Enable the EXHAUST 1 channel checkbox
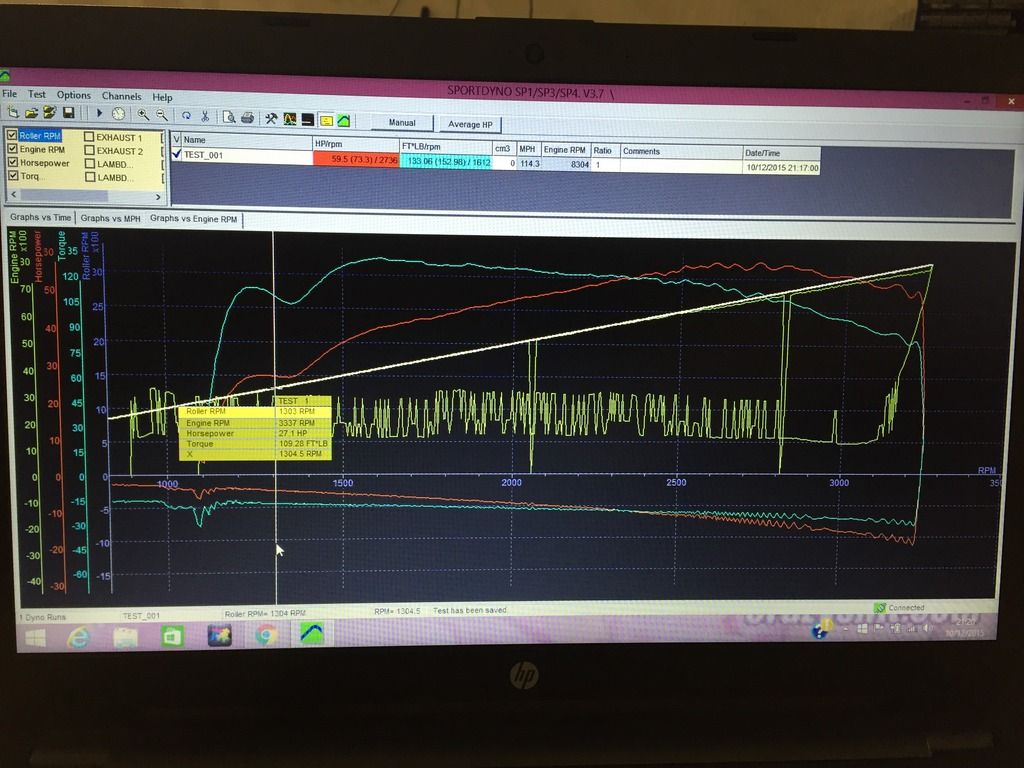The image size is (1024, 768). (89, 138)
